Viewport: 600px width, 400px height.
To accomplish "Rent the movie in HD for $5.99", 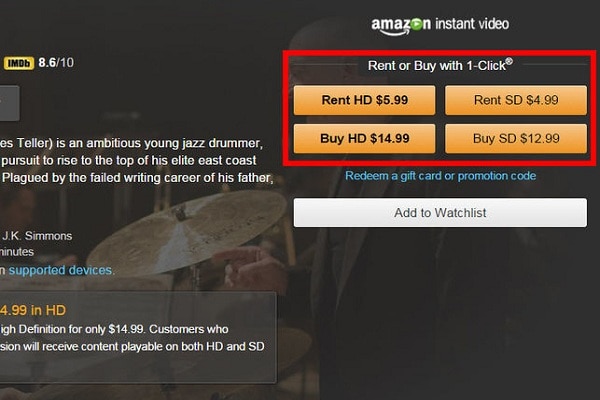I will (365, 100).
